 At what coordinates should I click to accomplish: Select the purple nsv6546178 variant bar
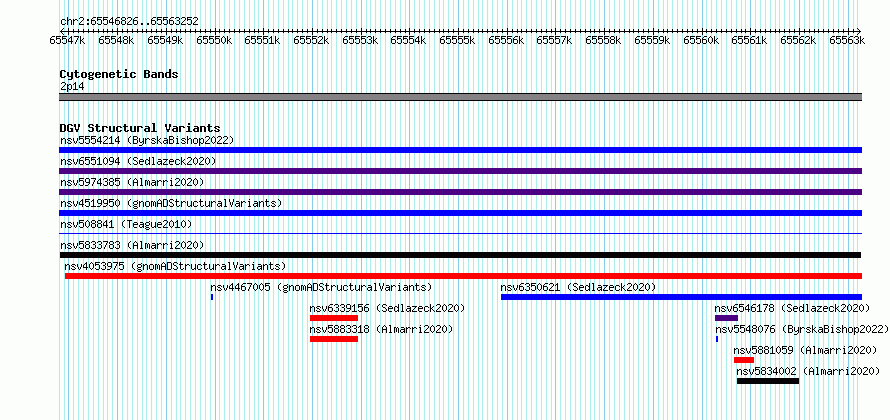[x=726, y=318]
